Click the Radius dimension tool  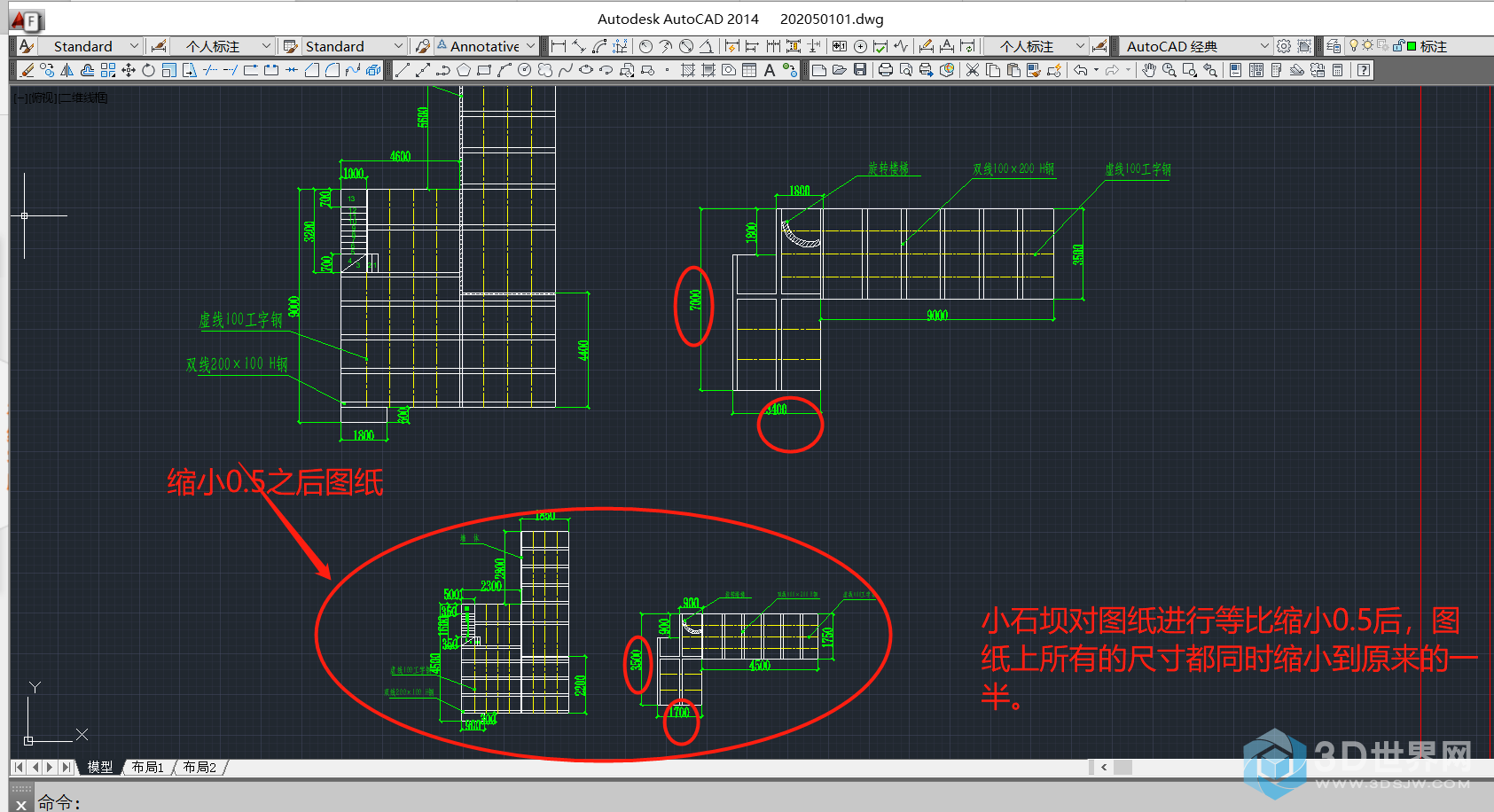coord(645,46)
